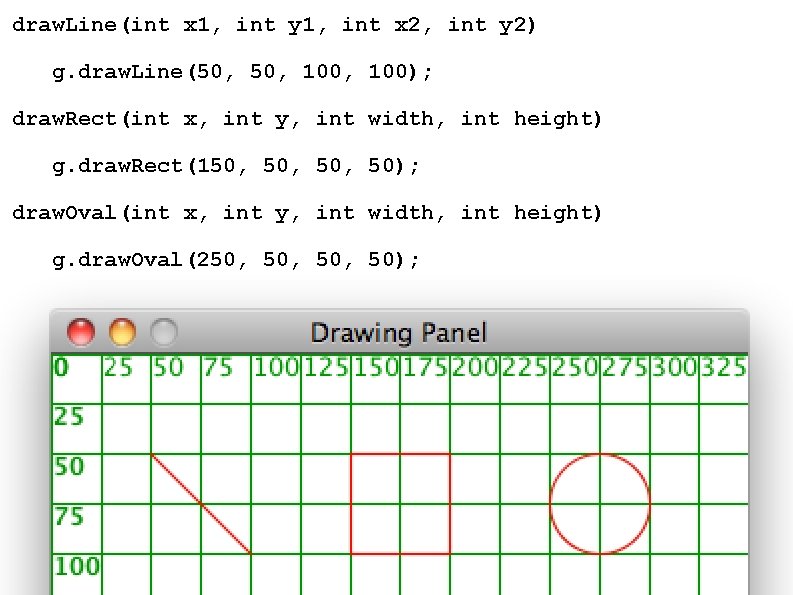Click the gray zoom button of Drawing Panel

(164, 332)
